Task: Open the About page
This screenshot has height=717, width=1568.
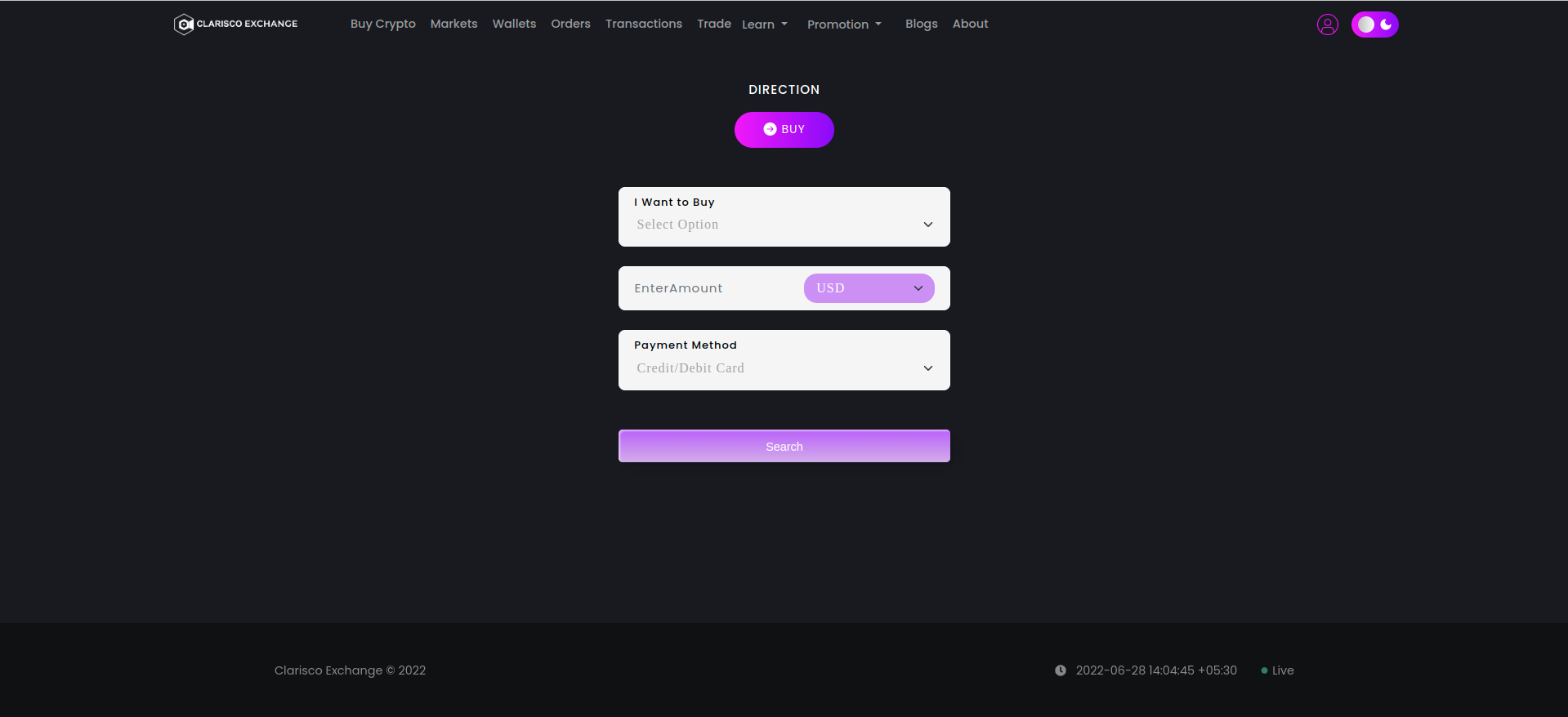Action: (971, 24)
